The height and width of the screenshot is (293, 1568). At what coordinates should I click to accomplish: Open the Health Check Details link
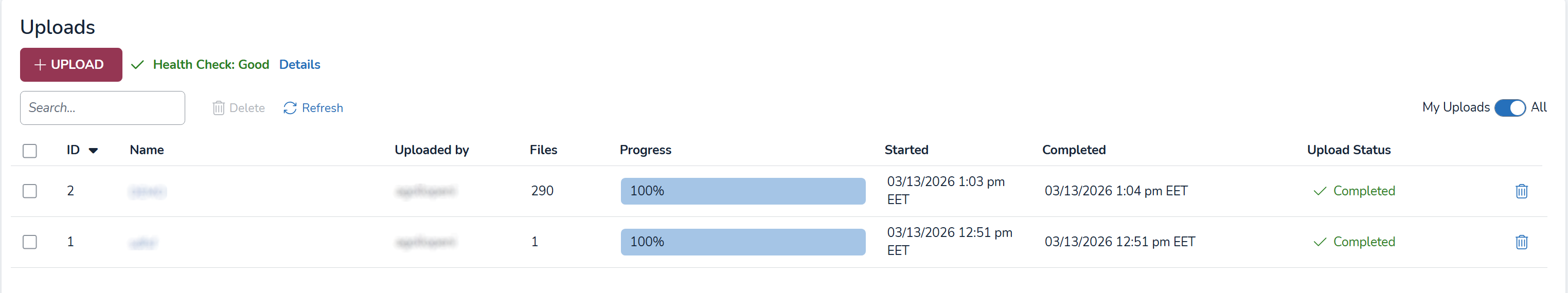pyautogui.click(x=299, y=64)
